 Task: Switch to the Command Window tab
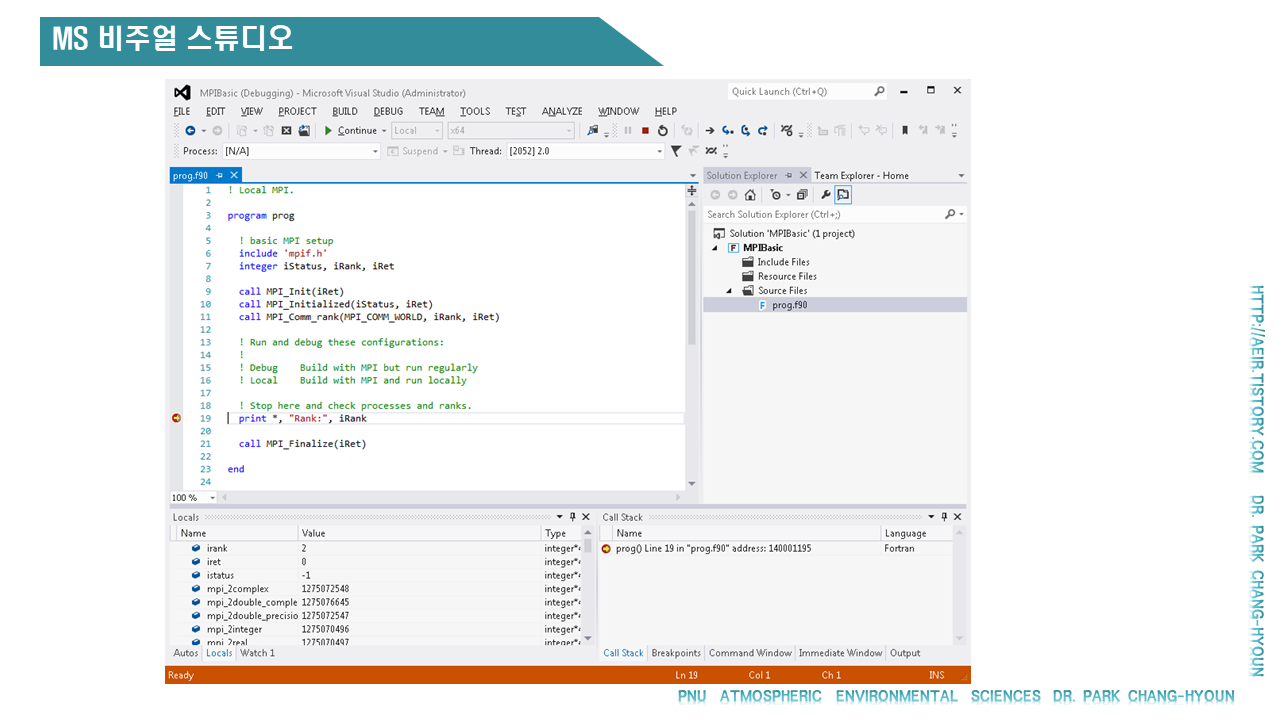click(750, 653)
